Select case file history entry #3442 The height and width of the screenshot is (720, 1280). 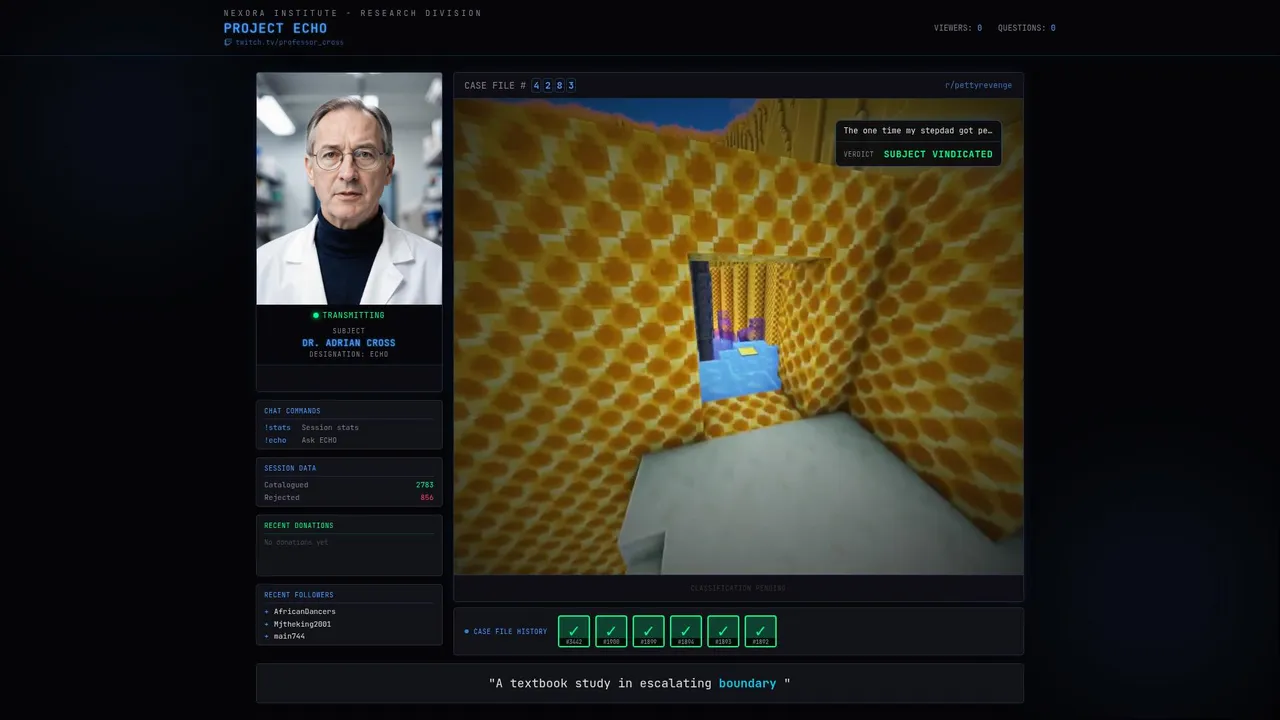pos(574,631)
